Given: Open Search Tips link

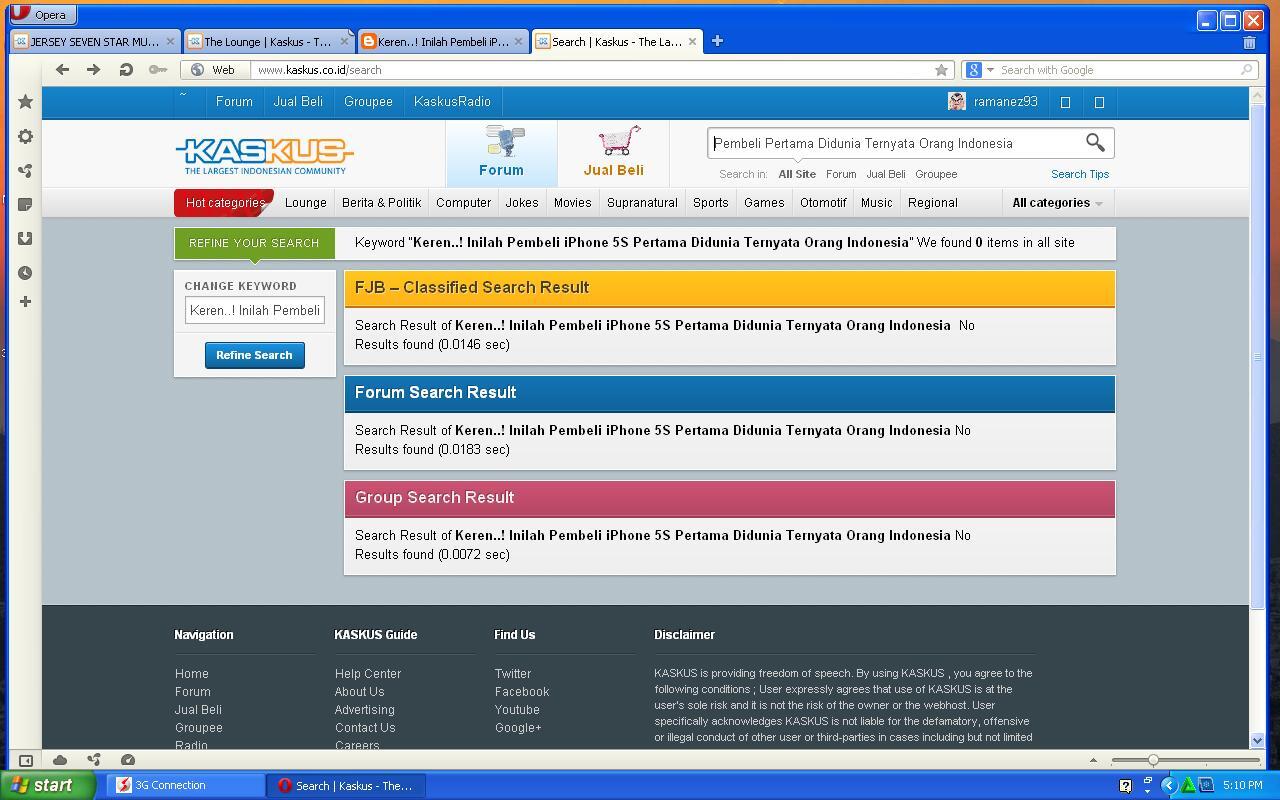Looking at the screenshot, I should click(x=1080, y=174).
